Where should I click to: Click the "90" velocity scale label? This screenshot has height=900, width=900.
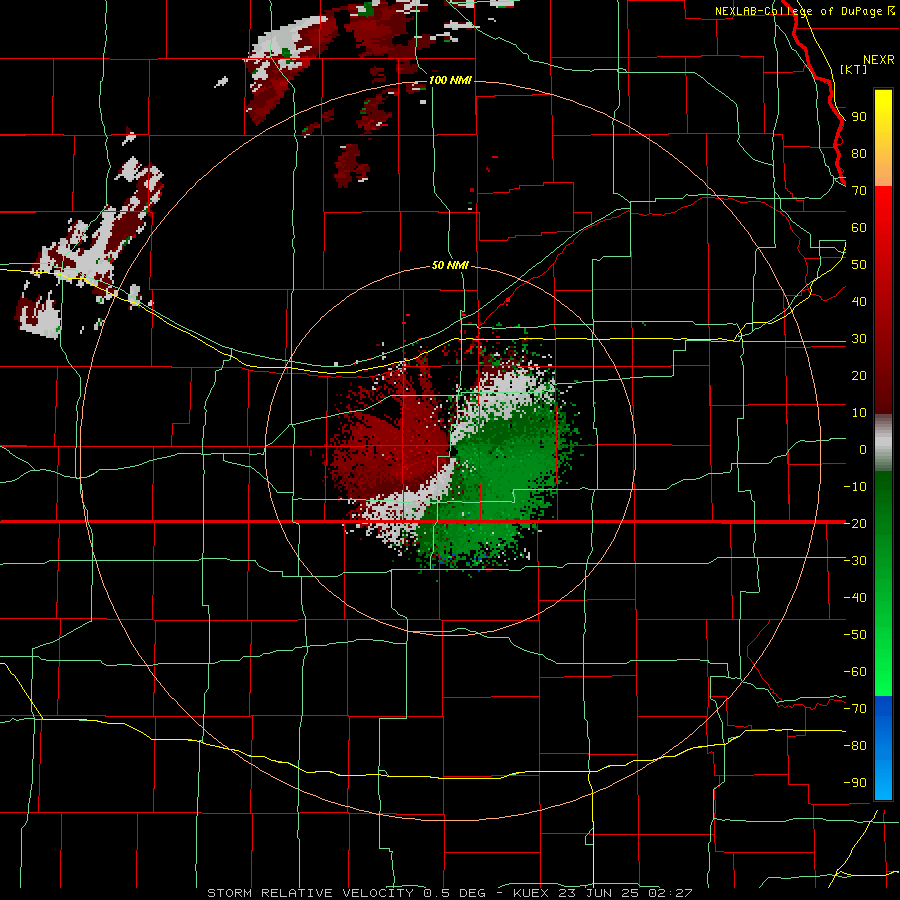859,117
